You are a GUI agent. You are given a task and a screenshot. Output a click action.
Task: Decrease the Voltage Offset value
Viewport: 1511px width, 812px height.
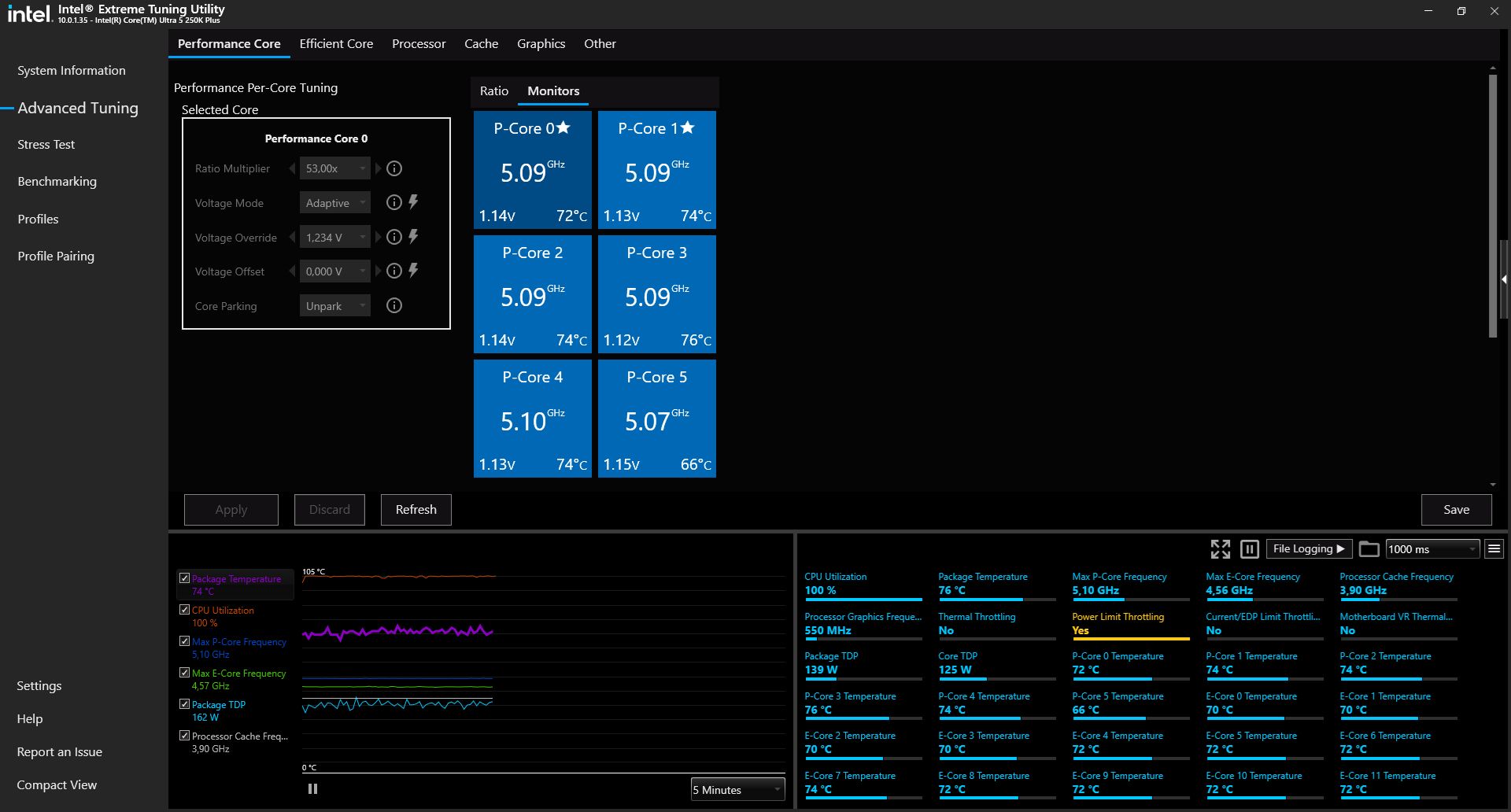292,271
